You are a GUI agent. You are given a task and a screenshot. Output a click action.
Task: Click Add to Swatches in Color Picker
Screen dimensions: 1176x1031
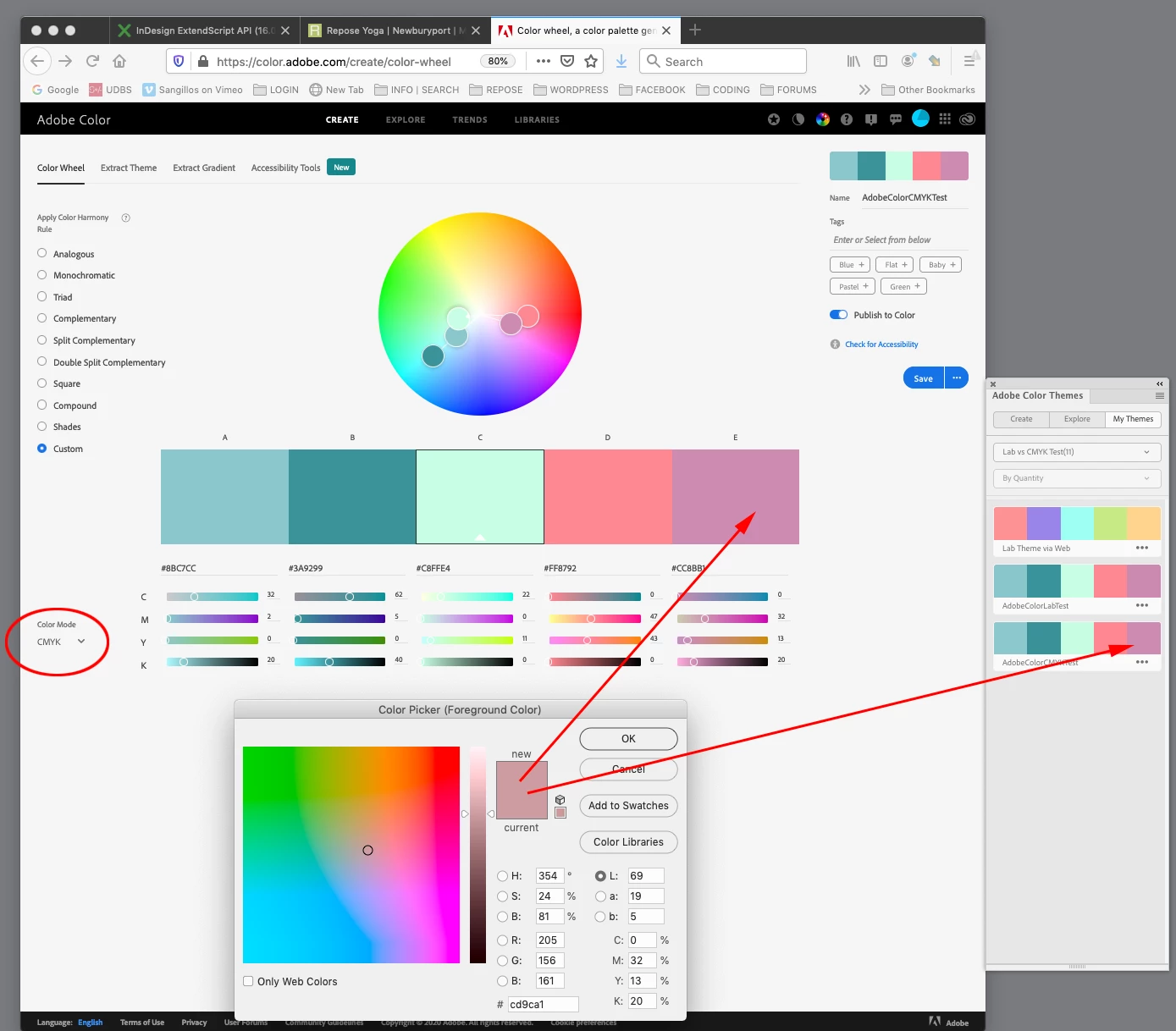[628, 806]
